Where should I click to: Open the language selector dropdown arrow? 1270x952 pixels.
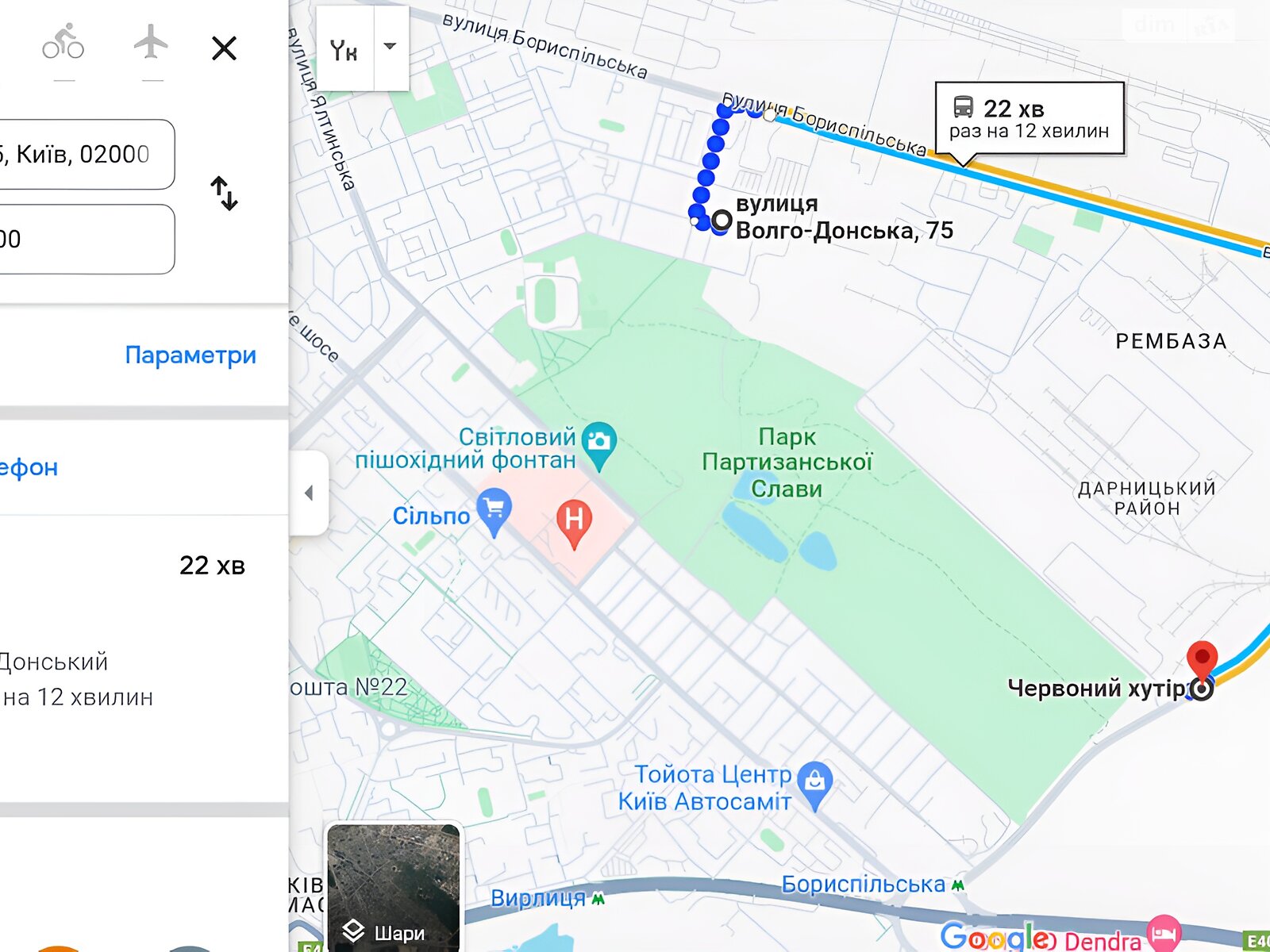390,46
